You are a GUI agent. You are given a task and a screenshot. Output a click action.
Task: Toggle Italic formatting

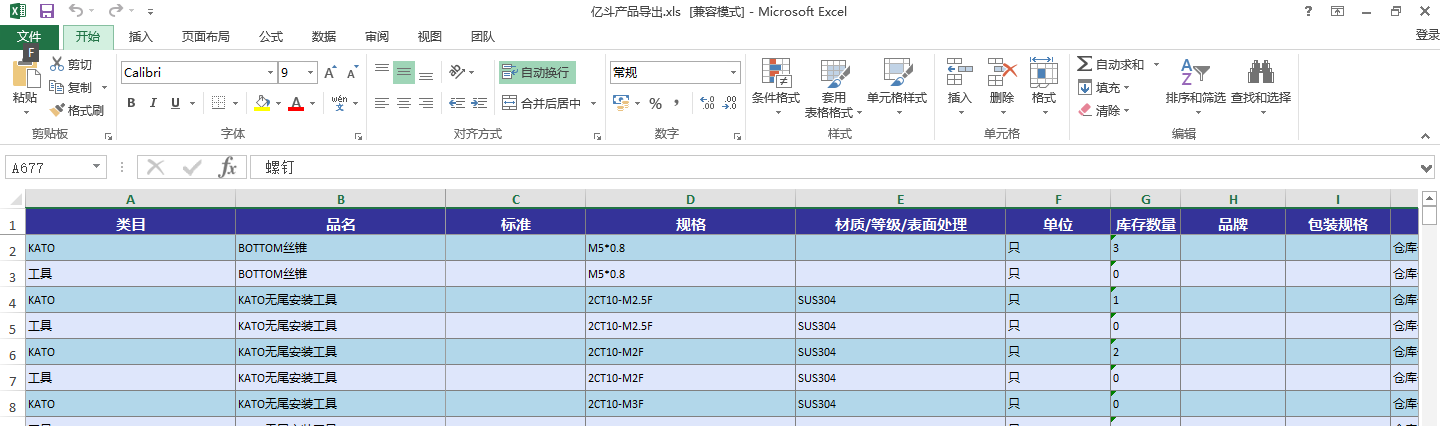pyautogui.click(x=153, y=103)
